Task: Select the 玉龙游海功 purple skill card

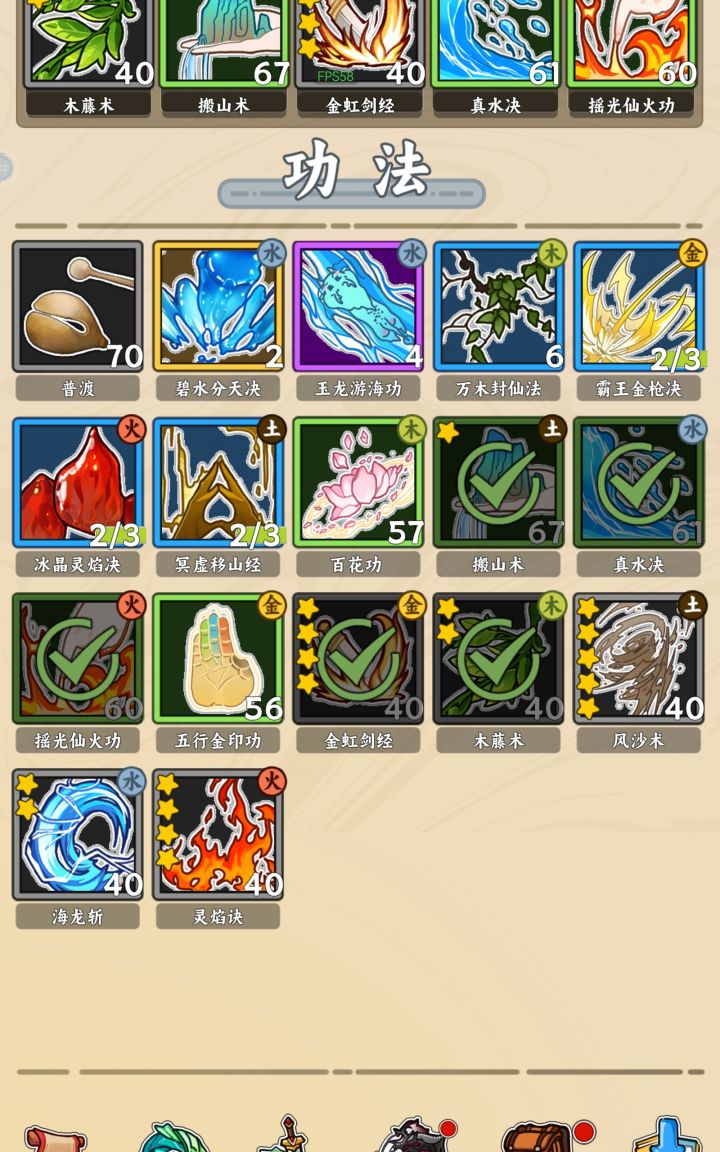Action: pos(359,306)
